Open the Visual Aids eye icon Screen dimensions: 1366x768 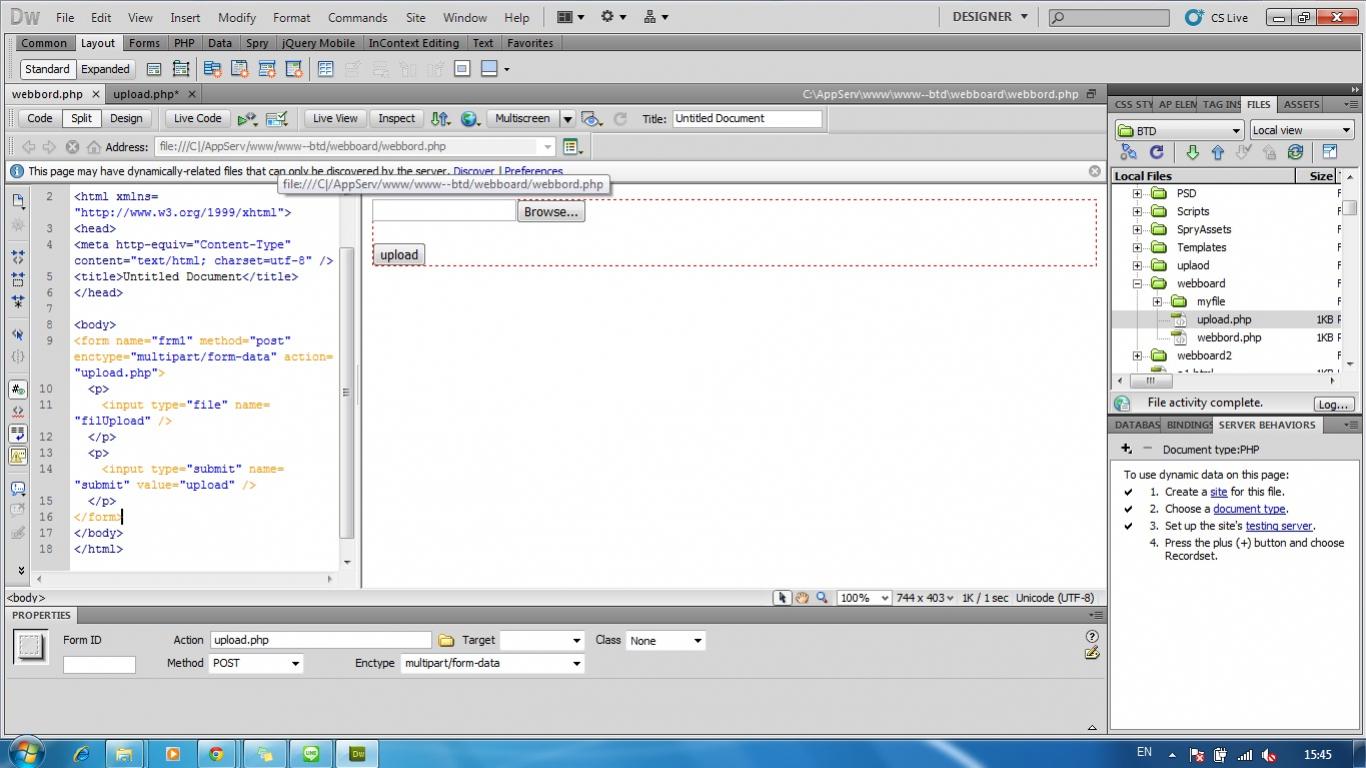pos(592,118)
